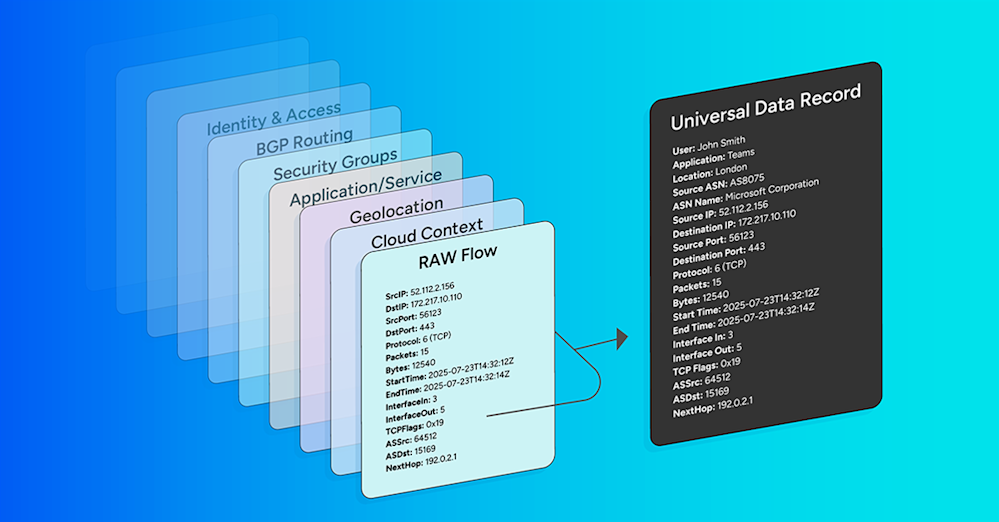
Task: Select "Interface In: 3" in Universal Data Record
Action: point(703,339)
